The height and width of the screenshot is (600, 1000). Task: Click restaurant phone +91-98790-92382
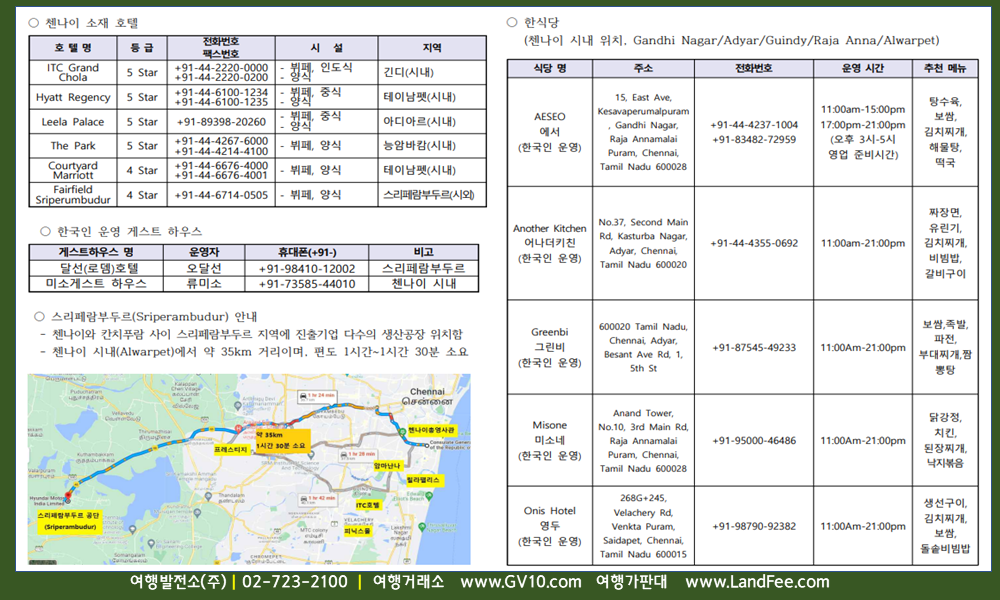click(x=754, y=526)
